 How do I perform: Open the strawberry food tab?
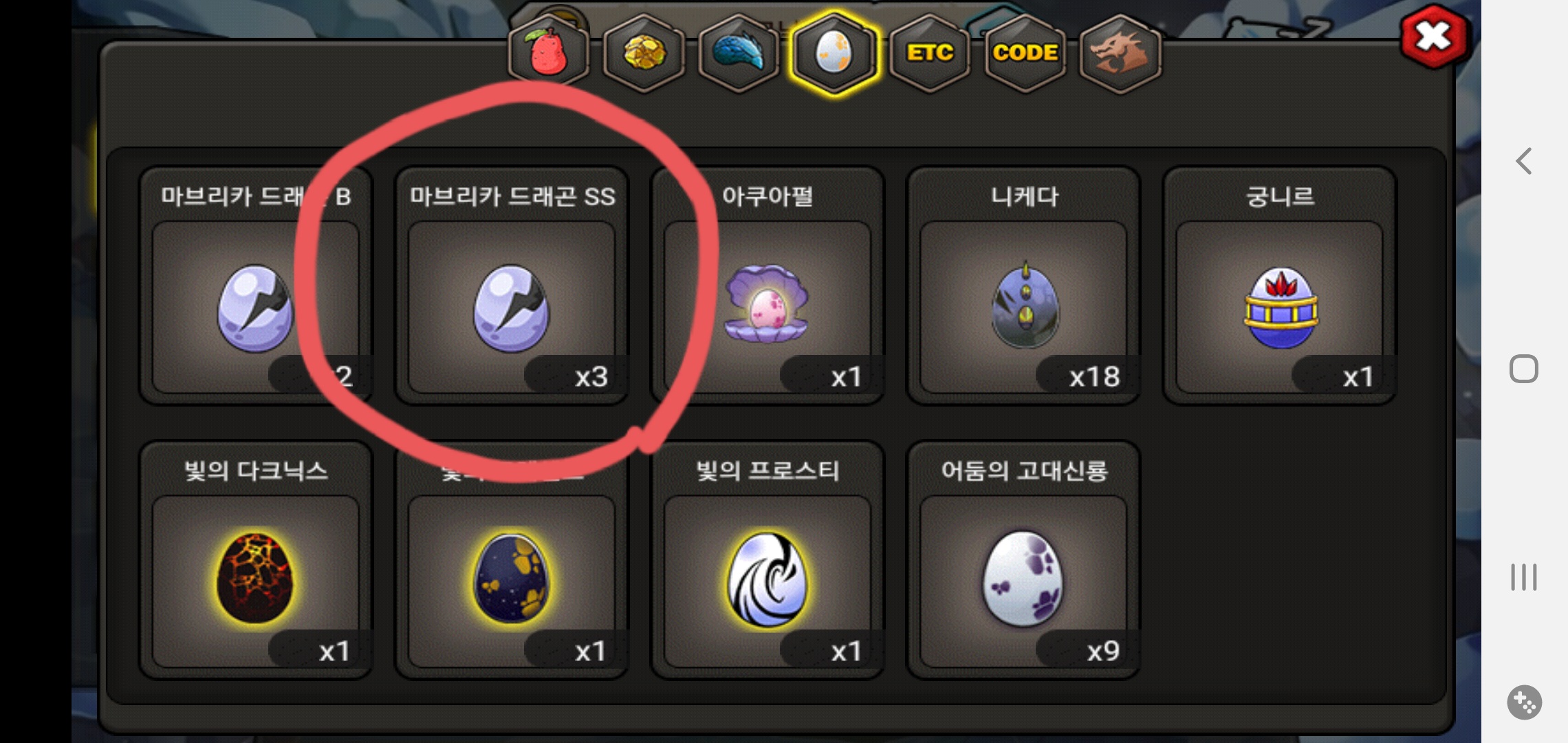pos(548,54)
